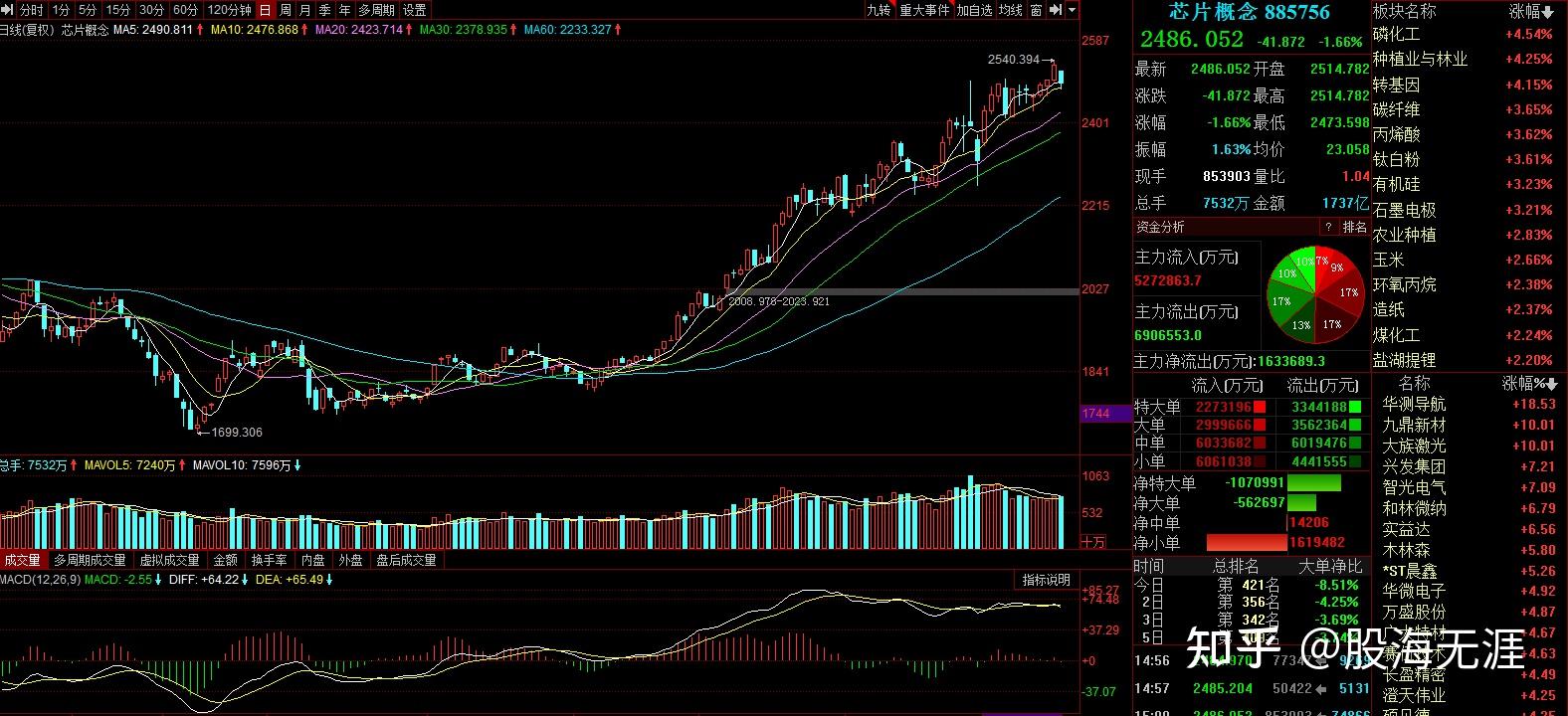The image size is (1568, 716).
Task: Show 重大事件 major events
Action: [924, 10]
